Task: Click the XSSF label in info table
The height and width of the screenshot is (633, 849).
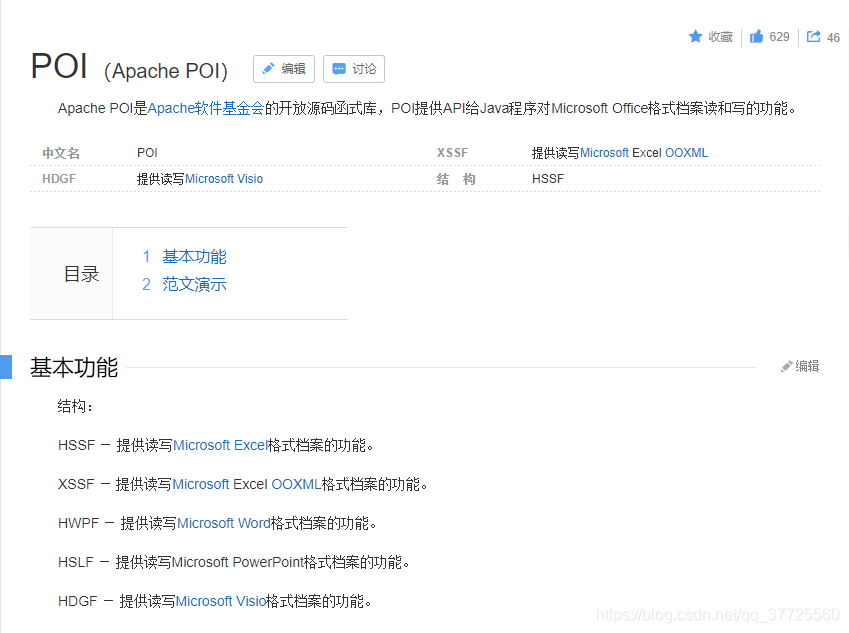Action: pyautogui.click(x=452, y=153)
